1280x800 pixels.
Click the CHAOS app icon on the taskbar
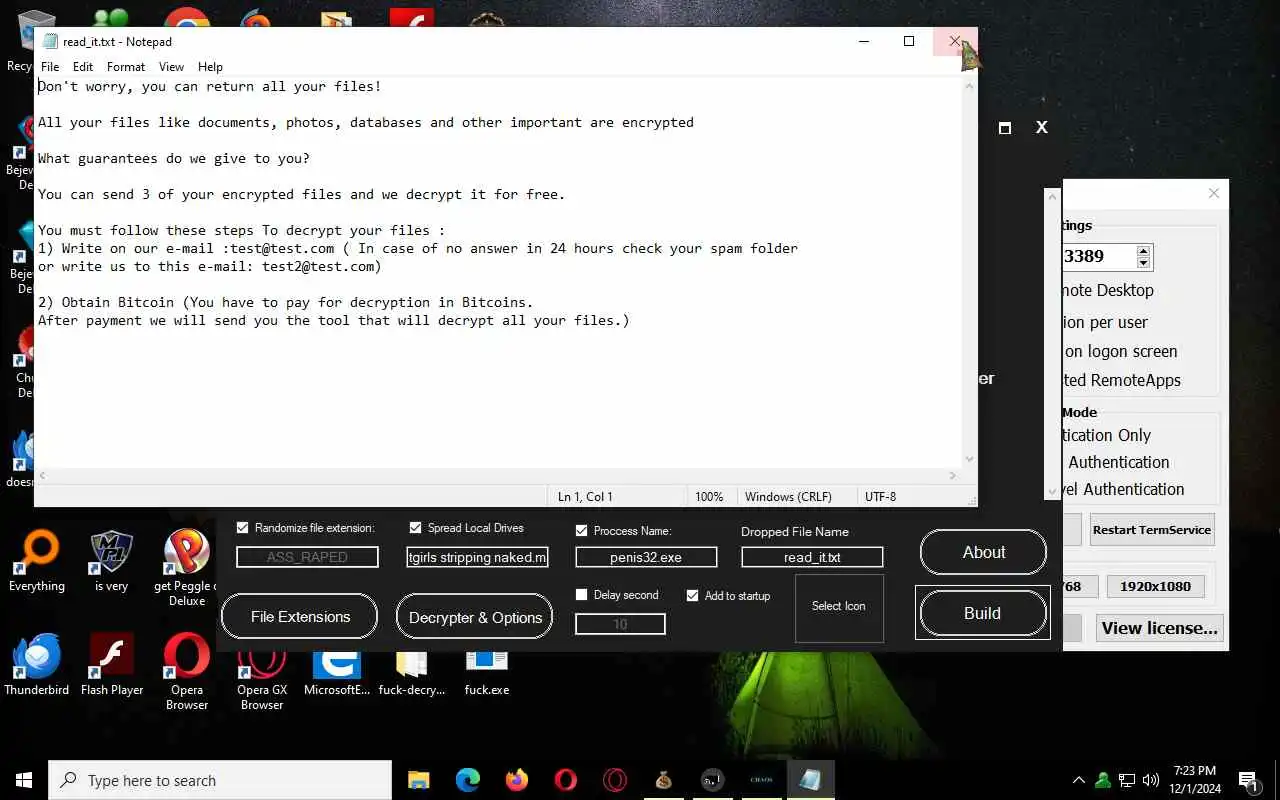[761, 780]
